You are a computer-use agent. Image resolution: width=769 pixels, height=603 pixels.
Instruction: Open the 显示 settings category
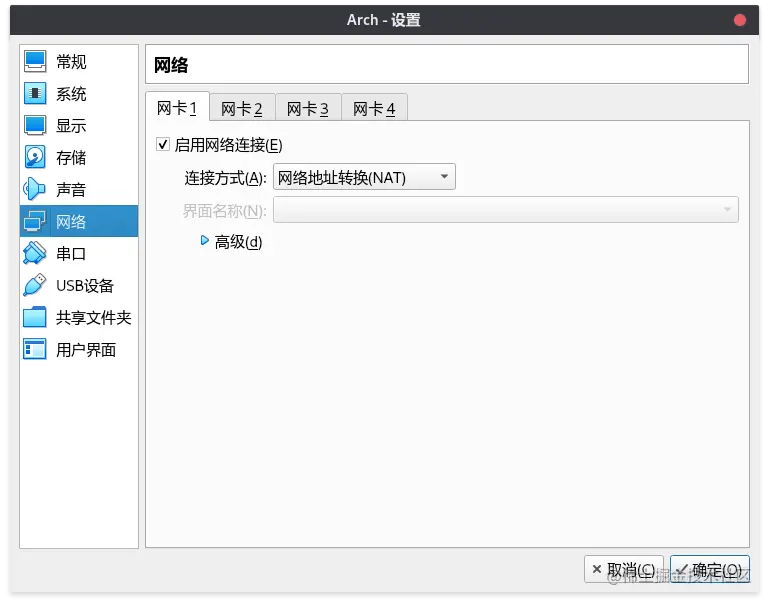click(x=79, y=125)
